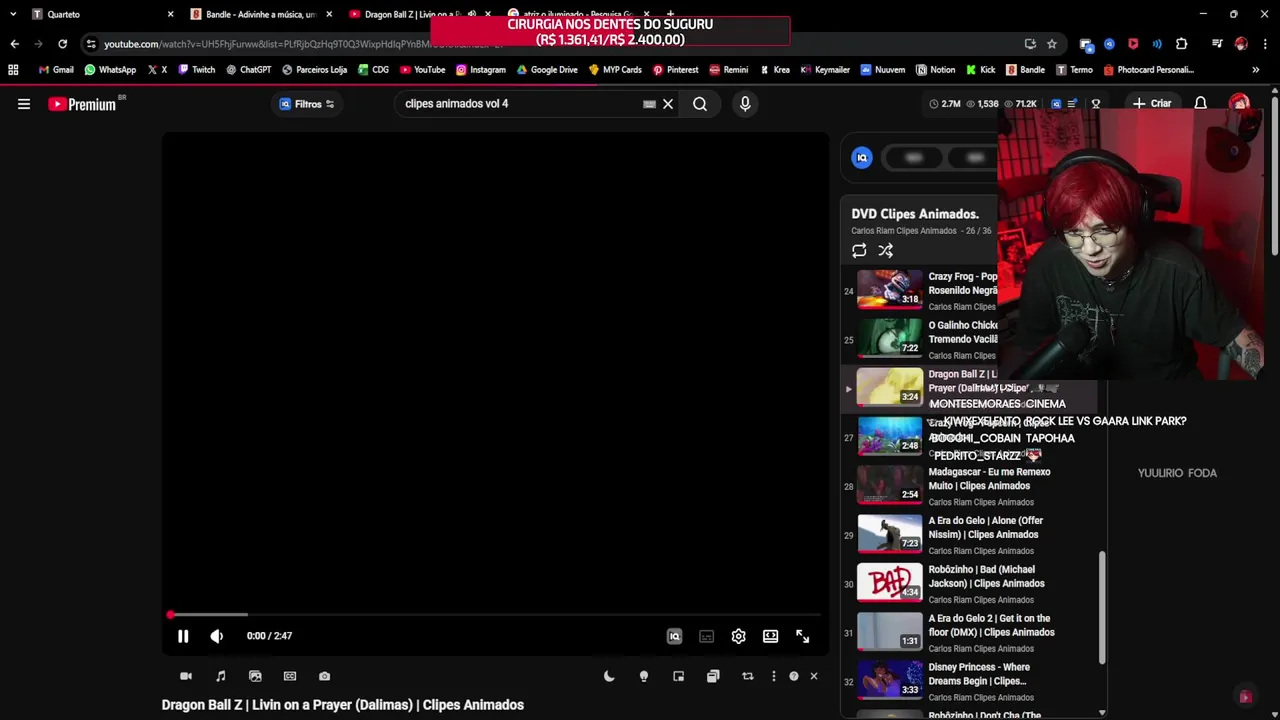Toggle dark mode moon icon
Viewport: 1280px width, 720px height.
(609, 676)
